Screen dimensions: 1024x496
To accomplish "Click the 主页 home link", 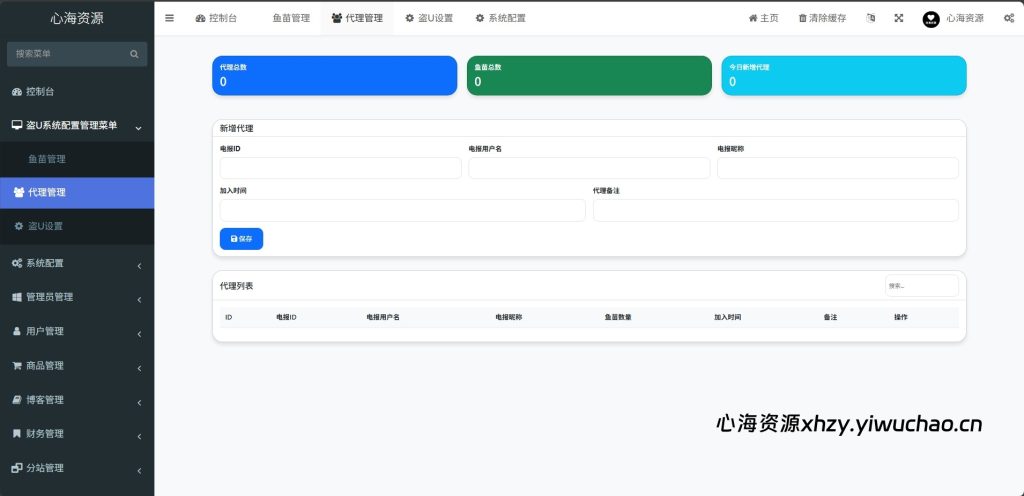I will tap(763, 18).
